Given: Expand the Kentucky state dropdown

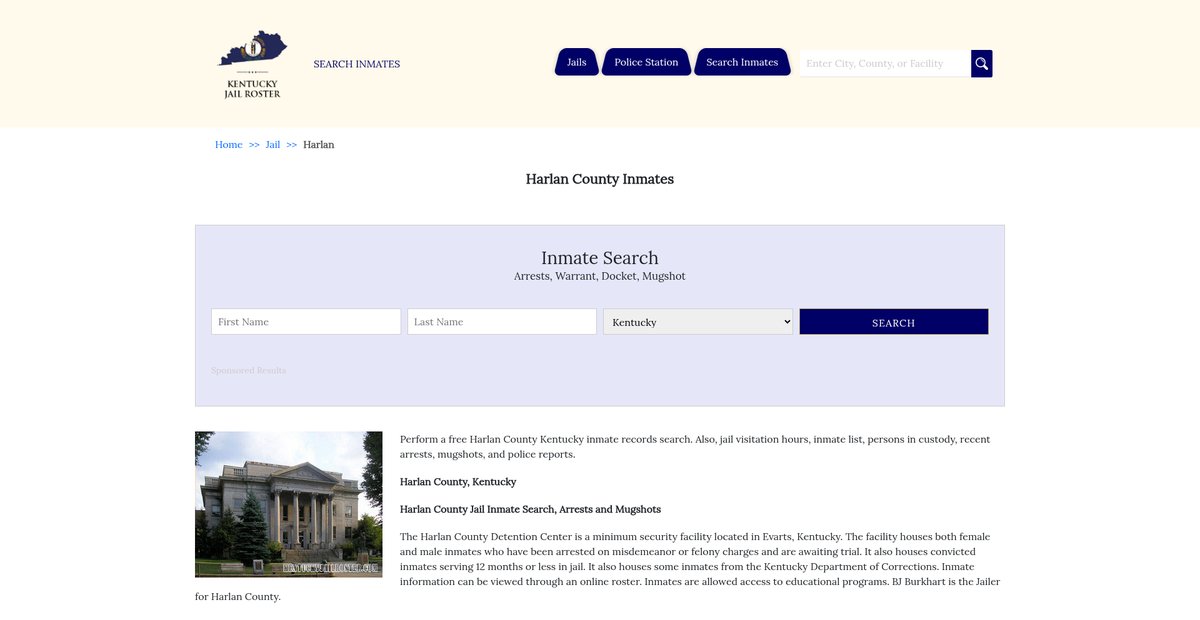Looking at the screenshot, I should pyautogui.click(x=698, y=321).
